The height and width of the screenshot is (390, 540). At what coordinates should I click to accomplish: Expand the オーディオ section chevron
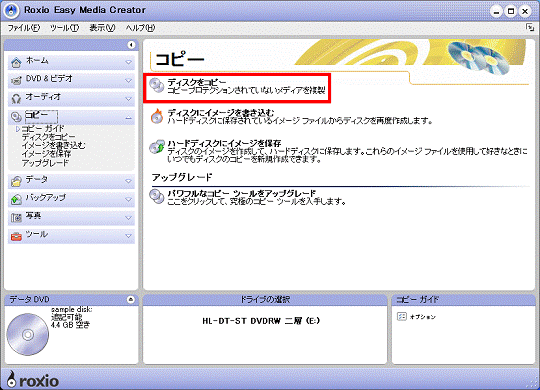(x=128, y=99)
